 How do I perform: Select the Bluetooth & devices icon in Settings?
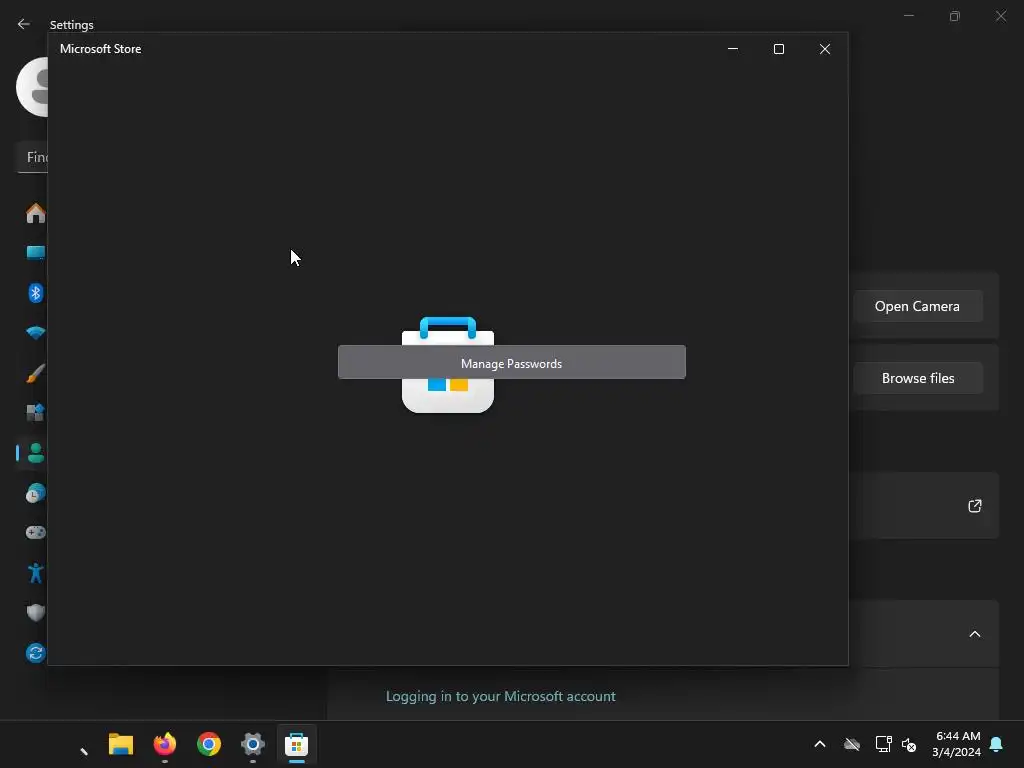36,293
